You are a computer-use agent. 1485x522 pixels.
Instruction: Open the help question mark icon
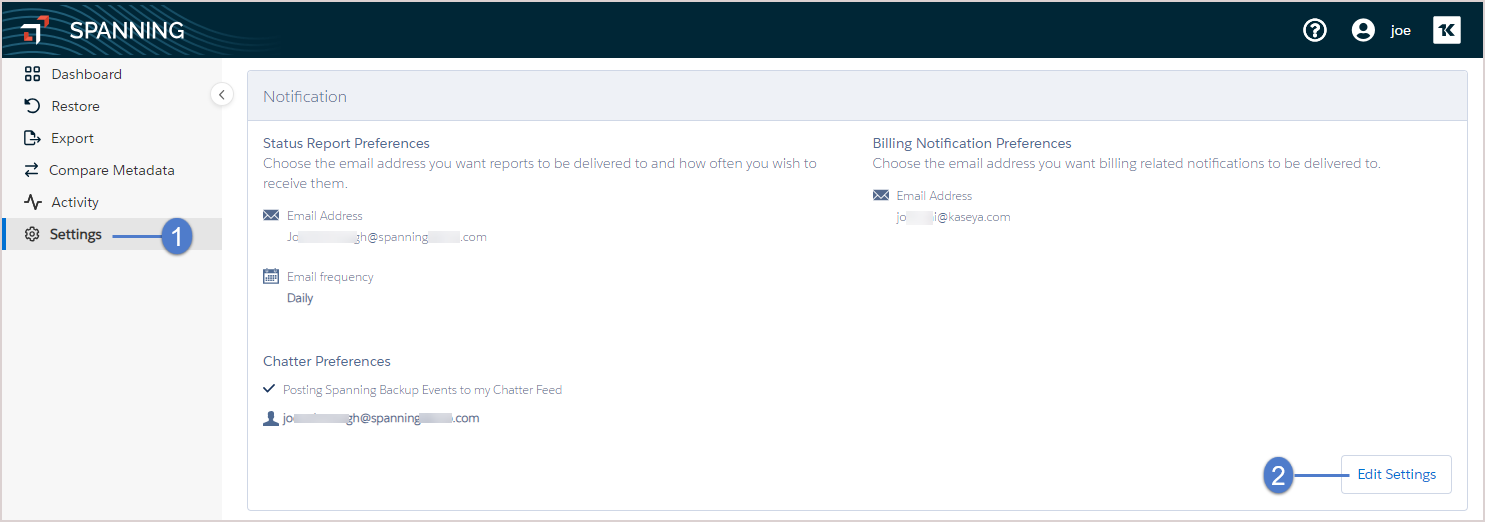(1315, 30)
